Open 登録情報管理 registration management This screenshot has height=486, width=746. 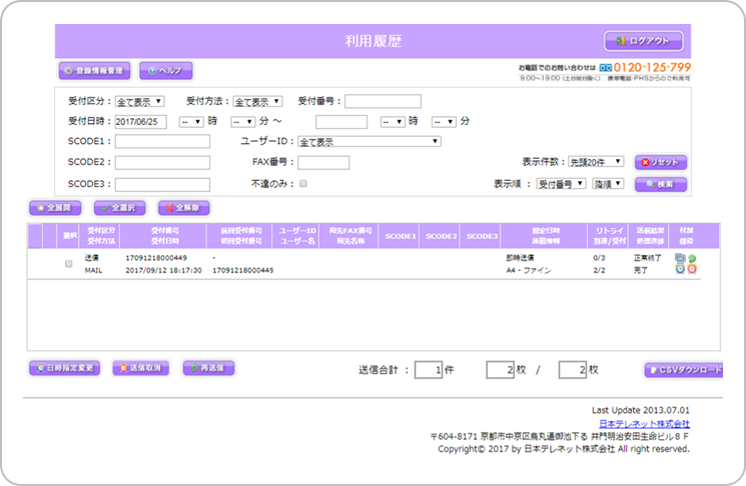(x=94, y=71)
